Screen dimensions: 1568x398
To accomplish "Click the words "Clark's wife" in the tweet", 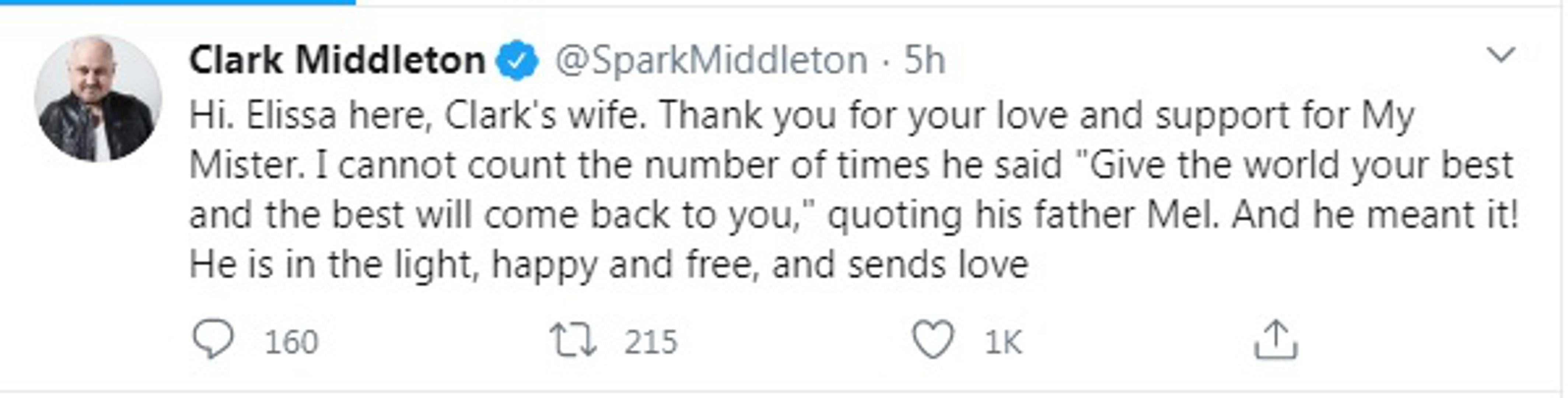I will click(545, 116).
